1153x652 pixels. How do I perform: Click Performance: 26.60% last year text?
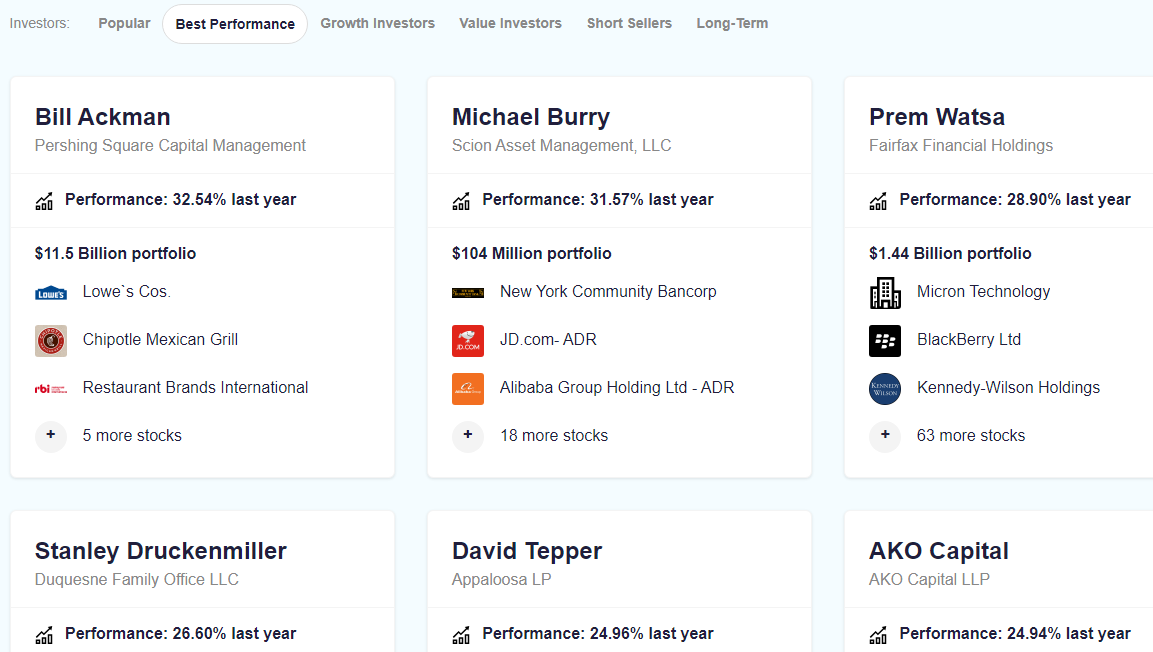(180, 634)
